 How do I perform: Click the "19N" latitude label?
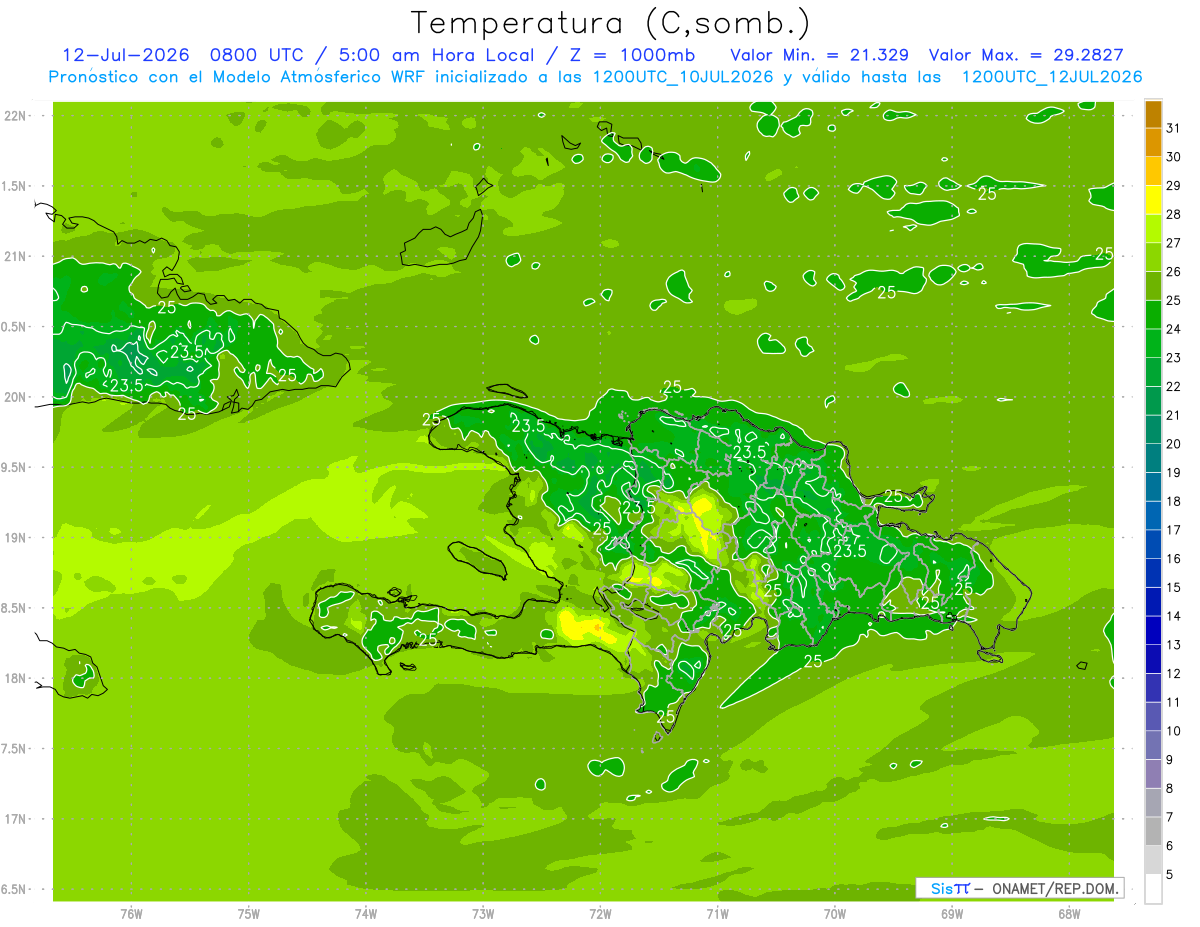tap(15, 538)
